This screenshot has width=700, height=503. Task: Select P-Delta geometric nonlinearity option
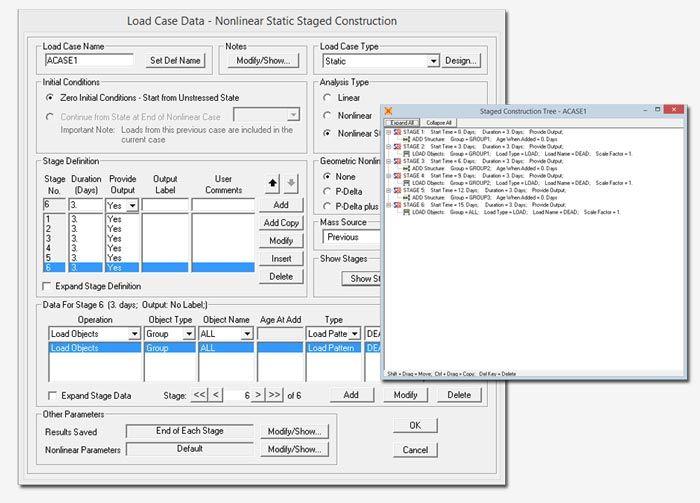click(x=327, y=191)
